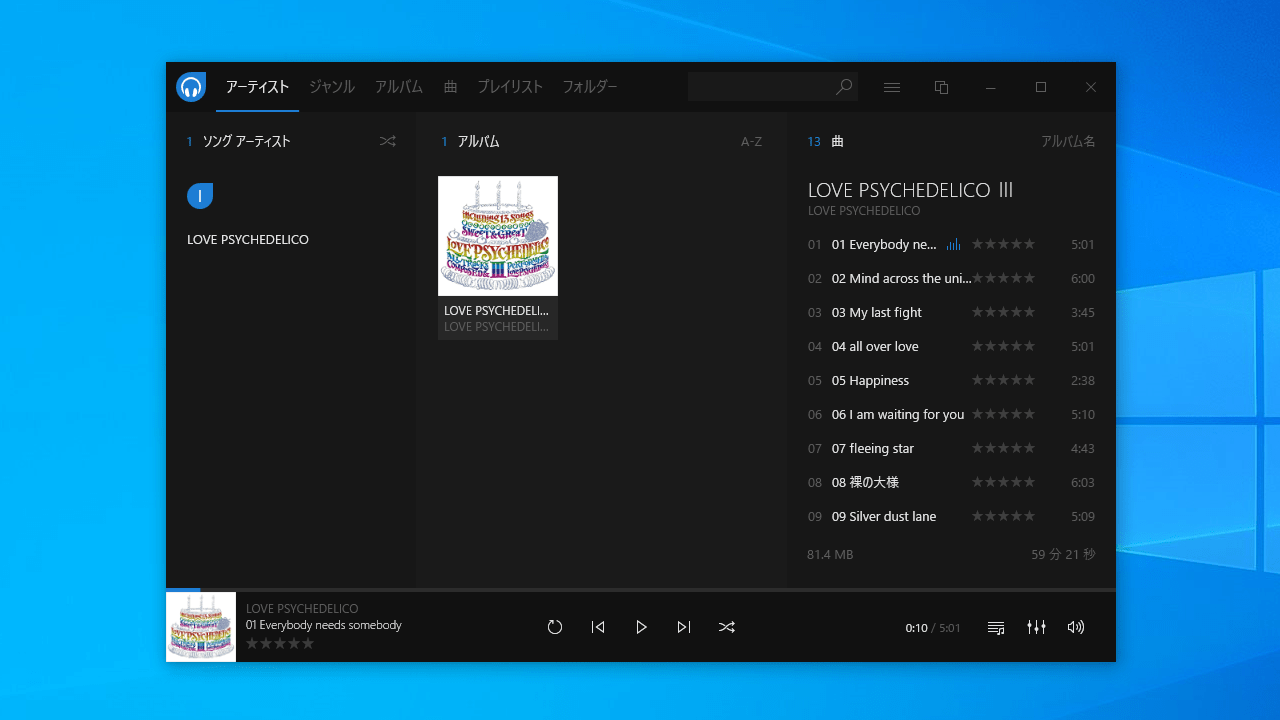Skip to the previous track

598,627
